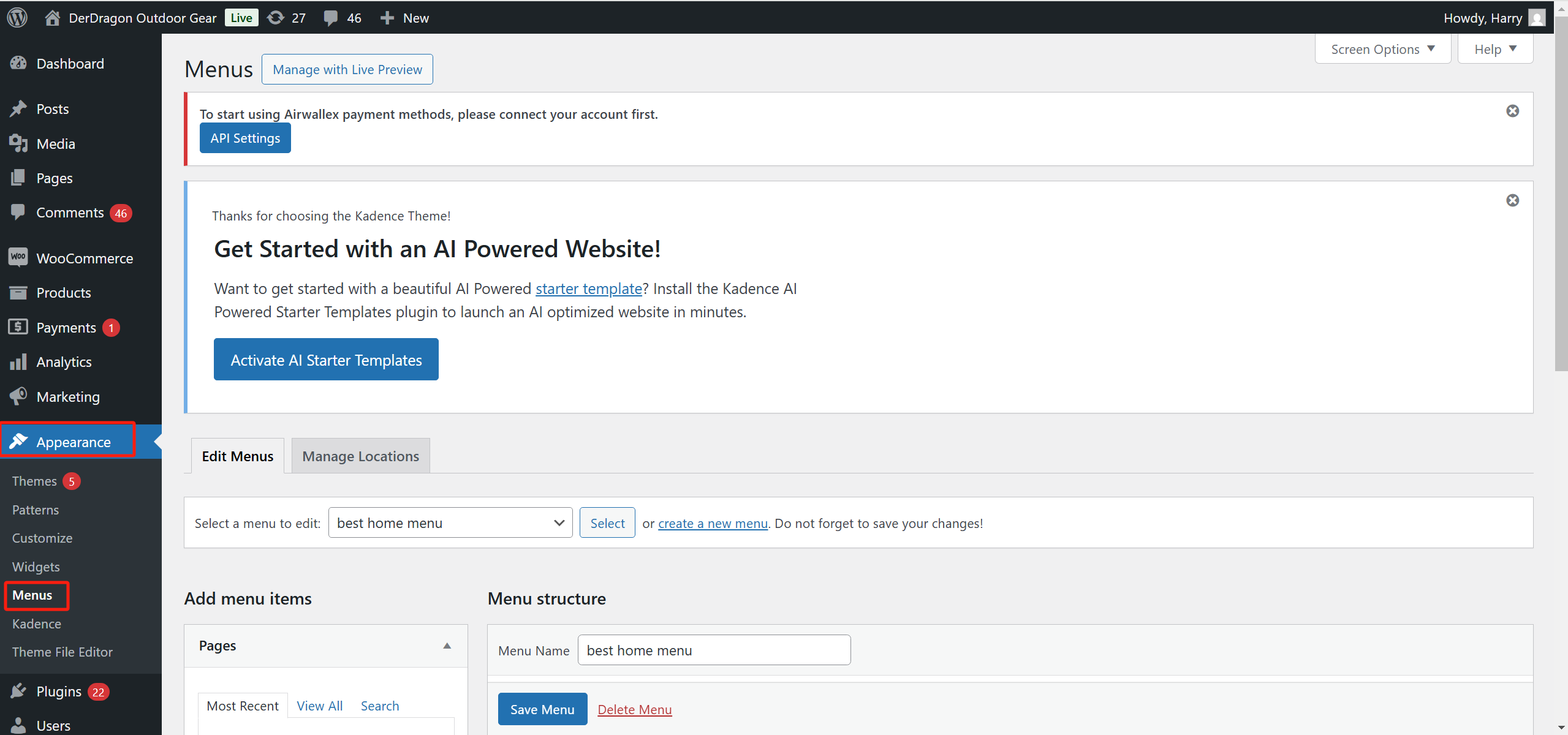Open the New content menu with the plus icon
The image size is (1568, 735).
(x=387, y=17)
